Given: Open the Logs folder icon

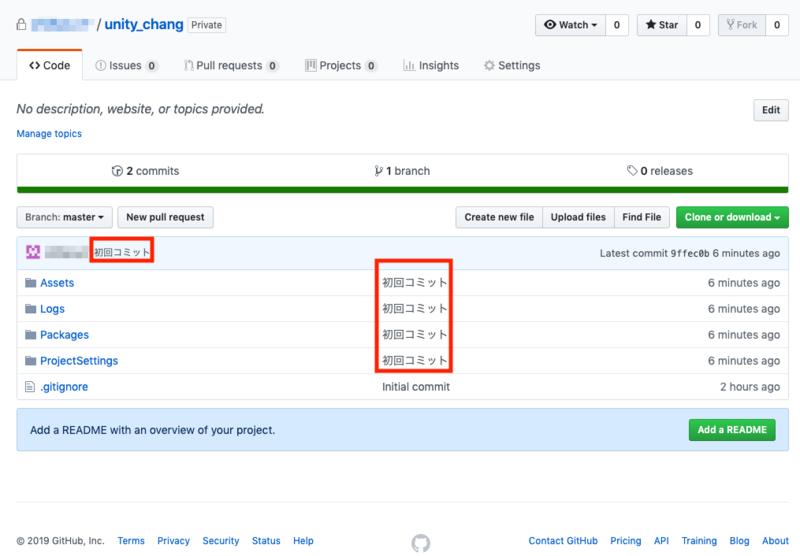Looking at the screenshot, I should tap(31, 309).
